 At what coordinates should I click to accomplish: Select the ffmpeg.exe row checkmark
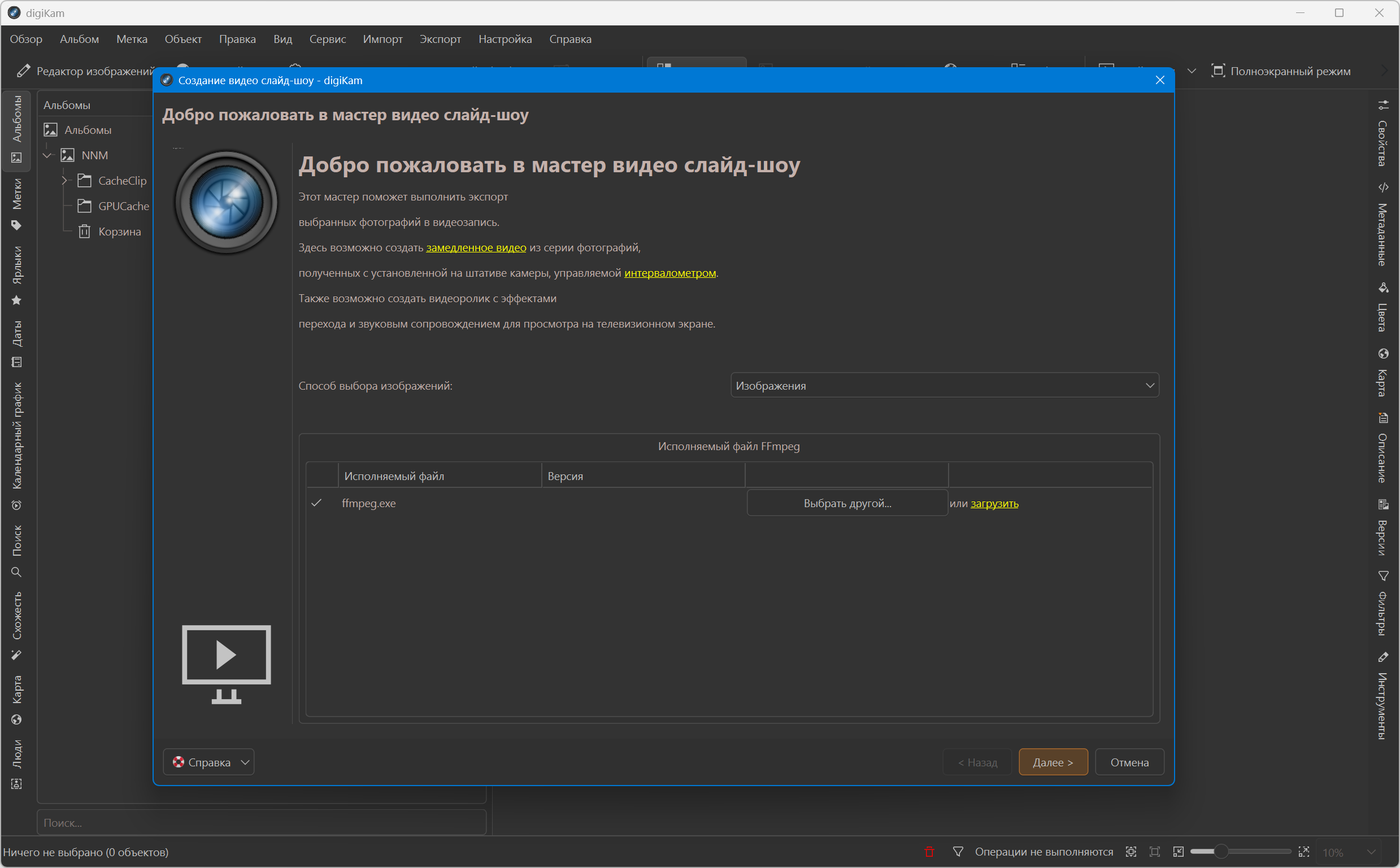[x=316, y=504]
